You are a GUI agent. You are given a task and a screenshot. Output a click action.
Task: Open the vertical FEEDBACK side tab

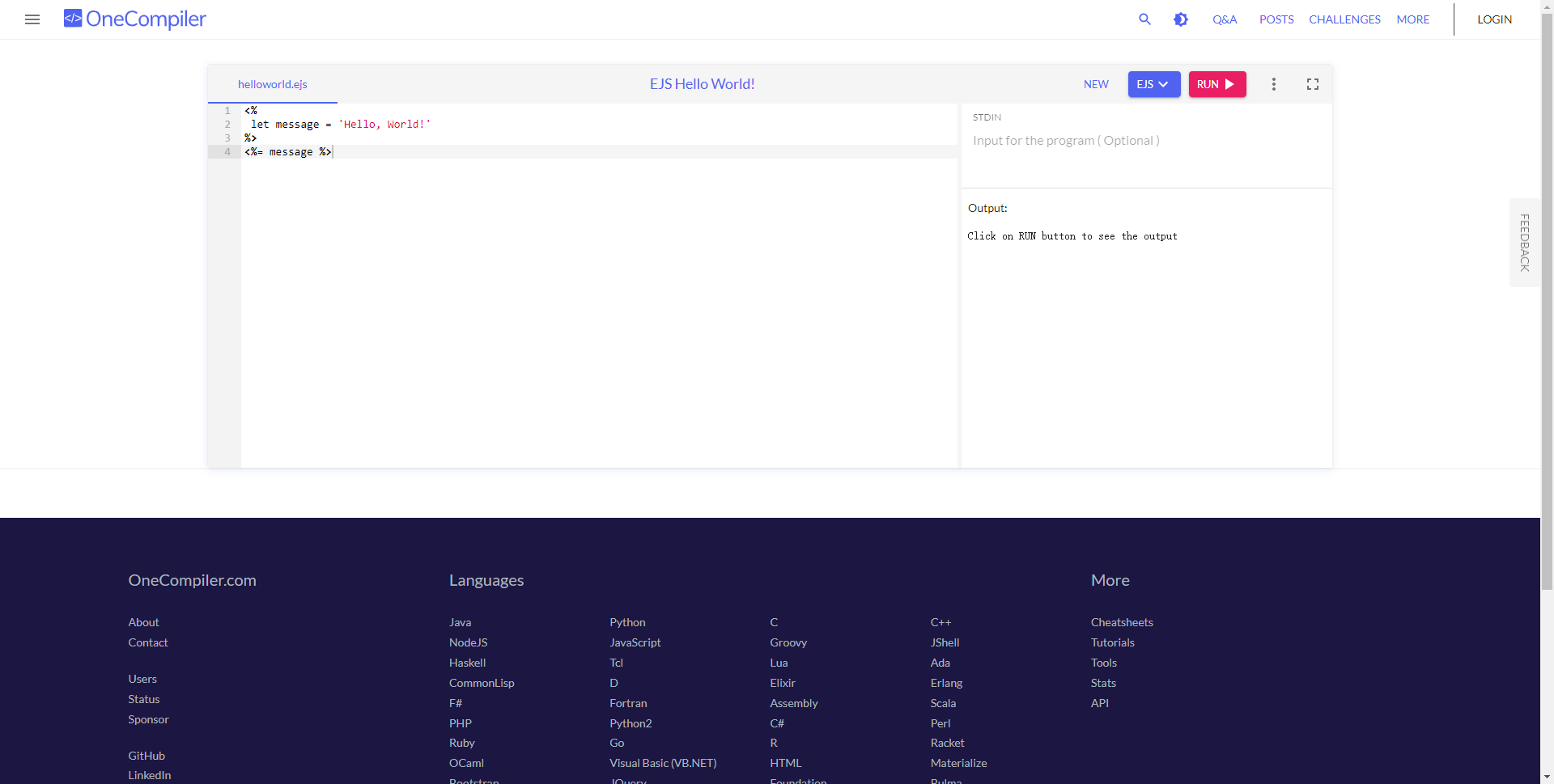pos(1524,243)
